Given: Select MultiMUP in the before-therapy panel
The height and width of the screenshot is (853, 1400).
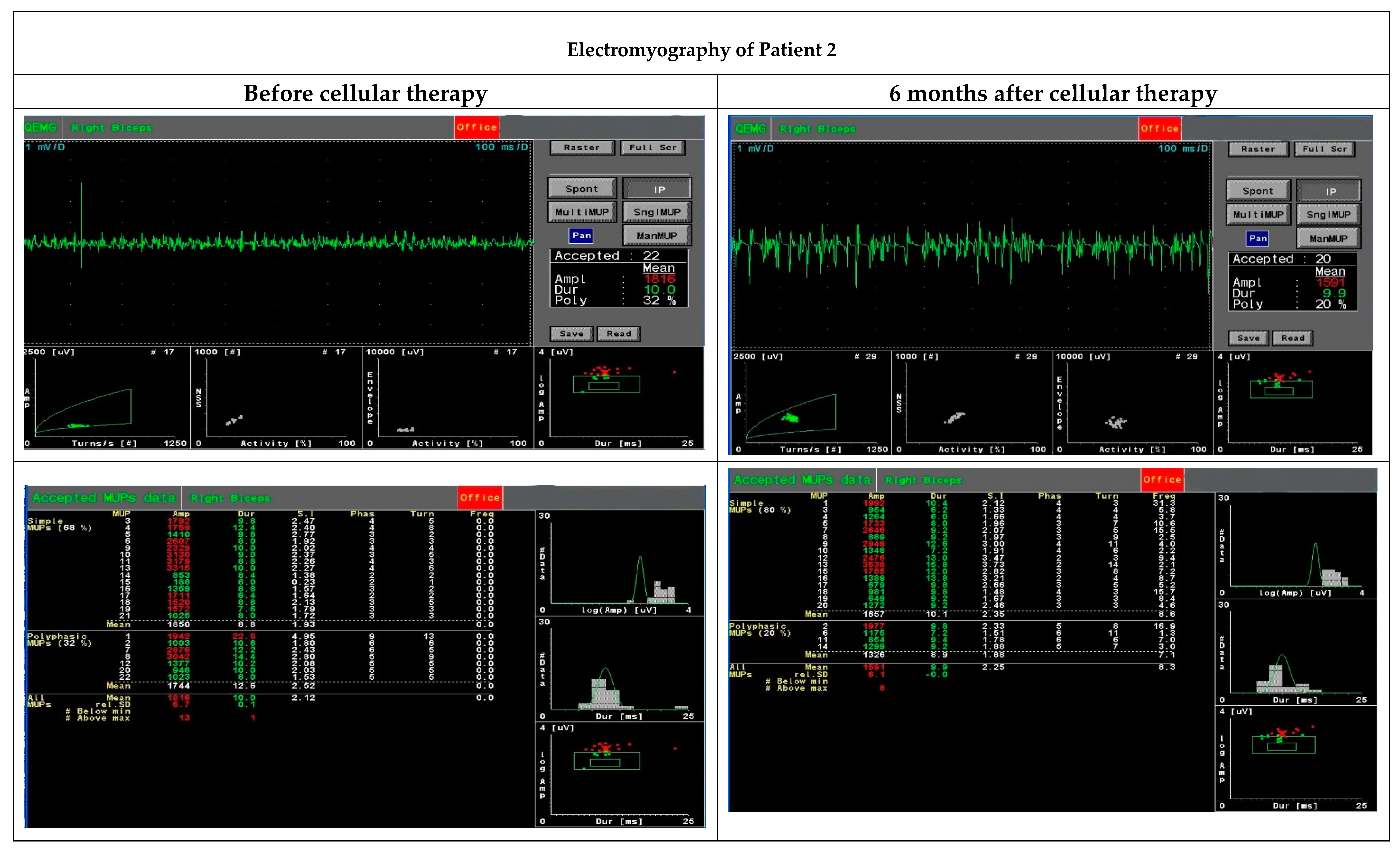Looking at the screenshot, I should (581, 212).
